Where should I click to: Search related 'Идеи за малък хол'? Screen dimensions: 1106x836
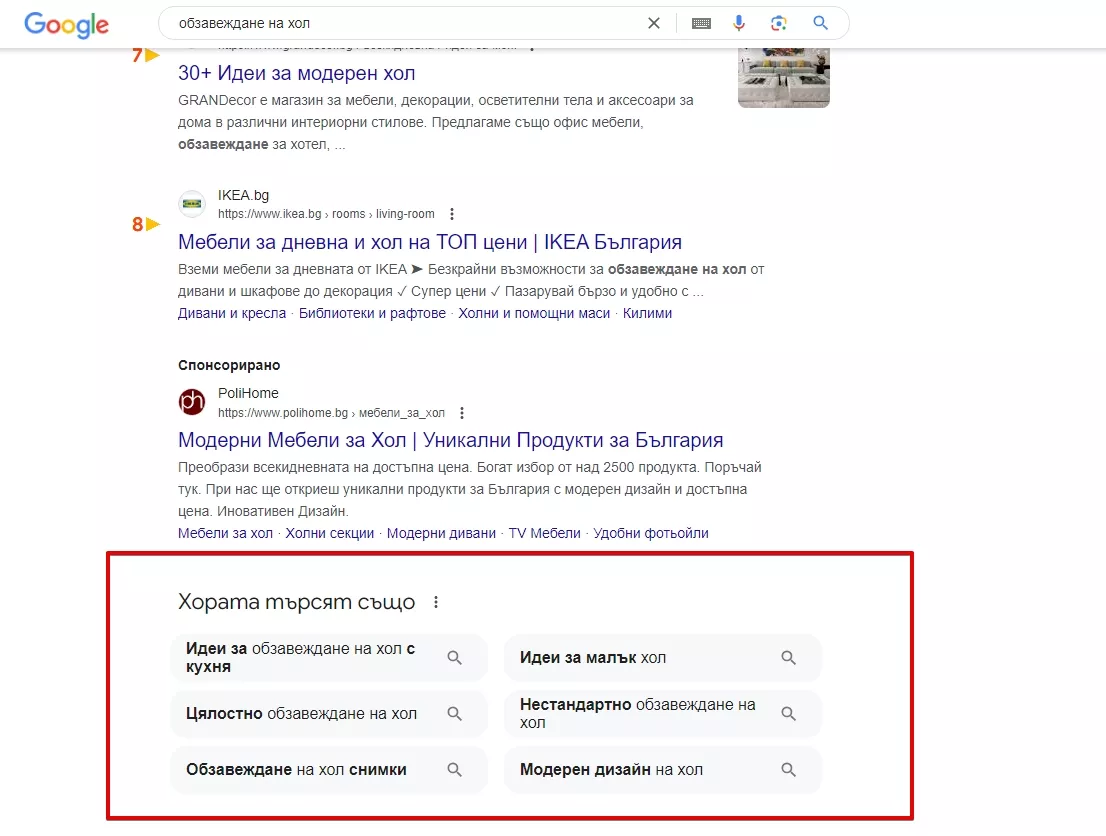tap(662, 658)
